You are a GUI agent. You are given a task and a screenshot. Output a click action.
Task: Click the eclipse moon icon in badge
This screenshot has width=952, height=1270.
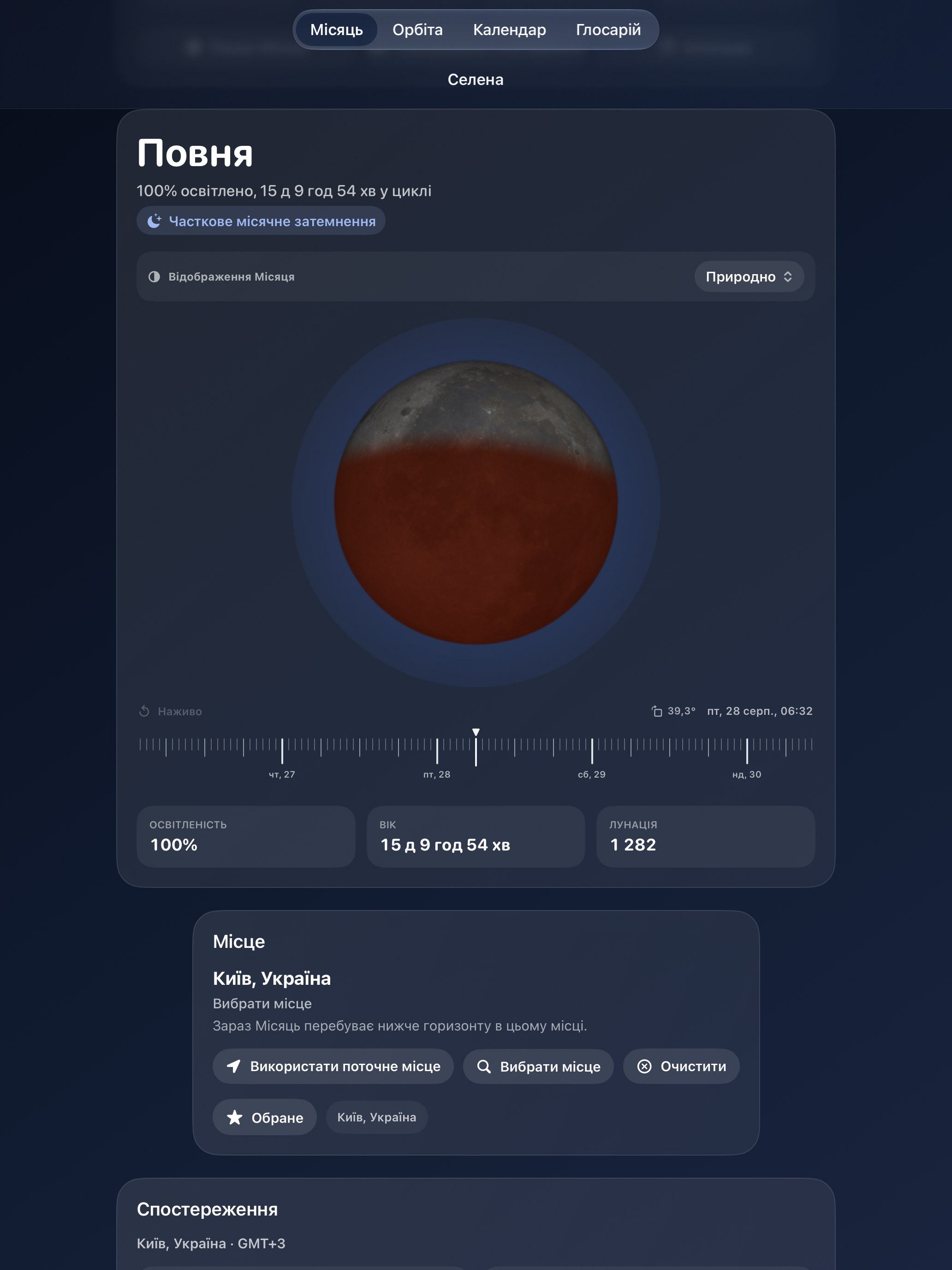coord(155,221)
